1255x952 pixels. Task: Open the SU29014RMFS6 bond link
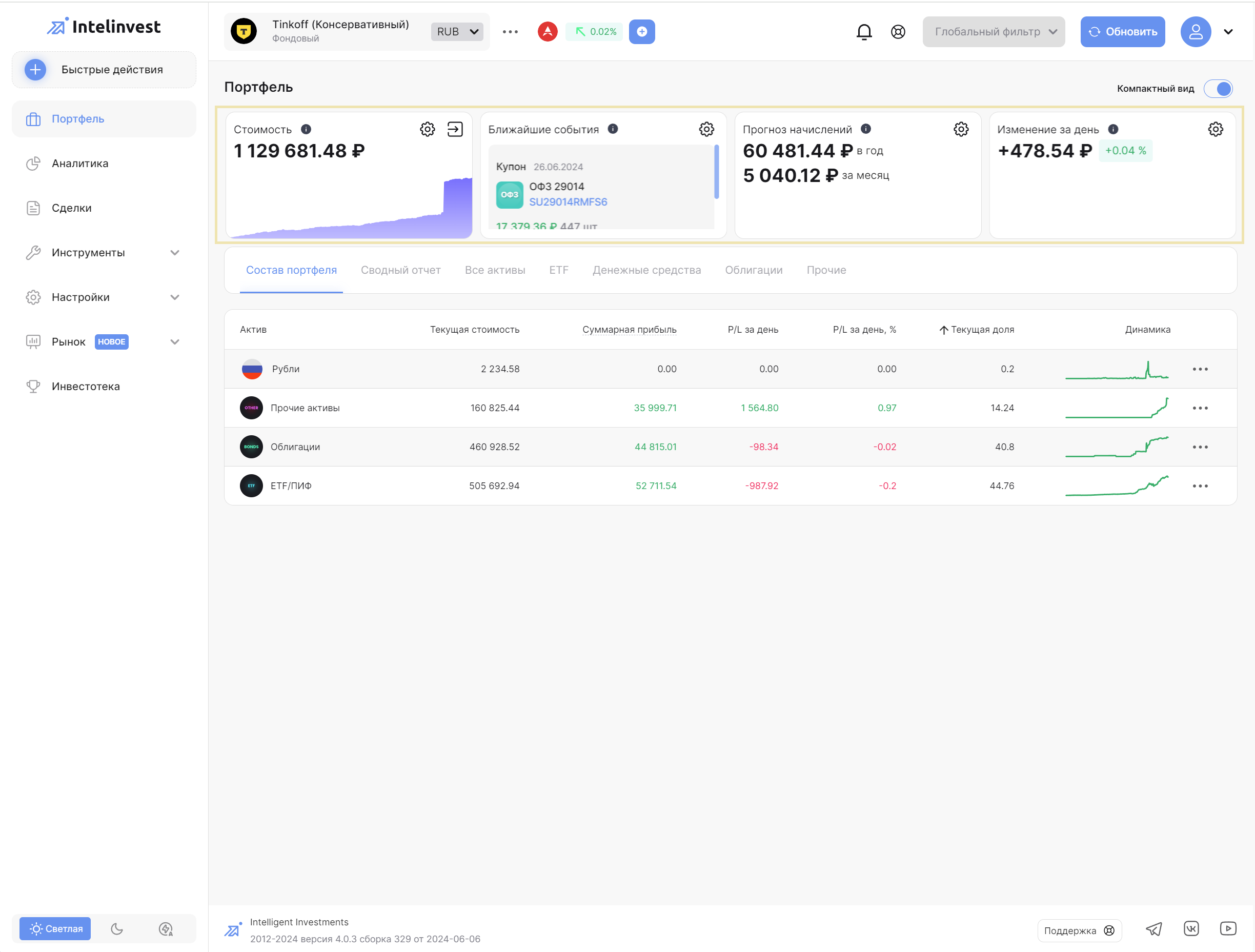point(568,202)
